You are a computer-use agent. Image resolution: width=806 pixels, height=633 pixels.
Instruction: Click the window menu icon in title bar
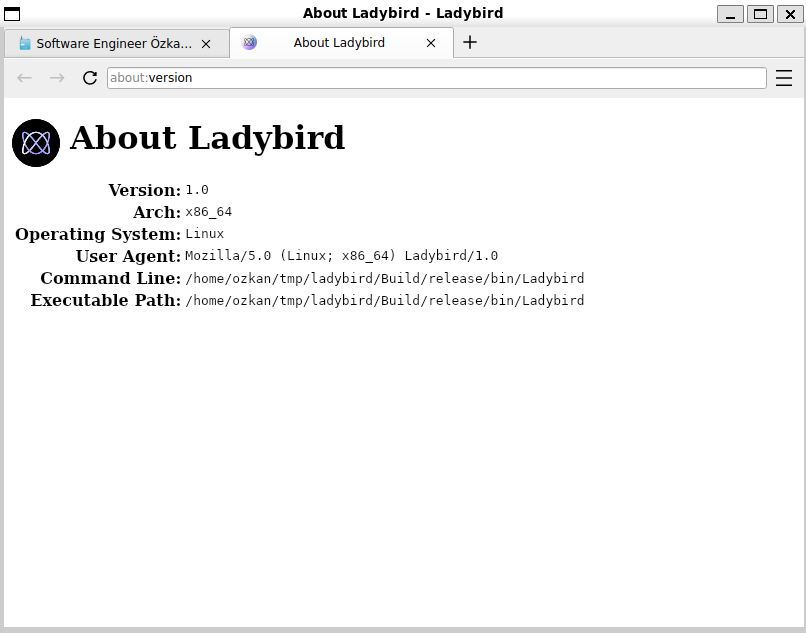12,14
